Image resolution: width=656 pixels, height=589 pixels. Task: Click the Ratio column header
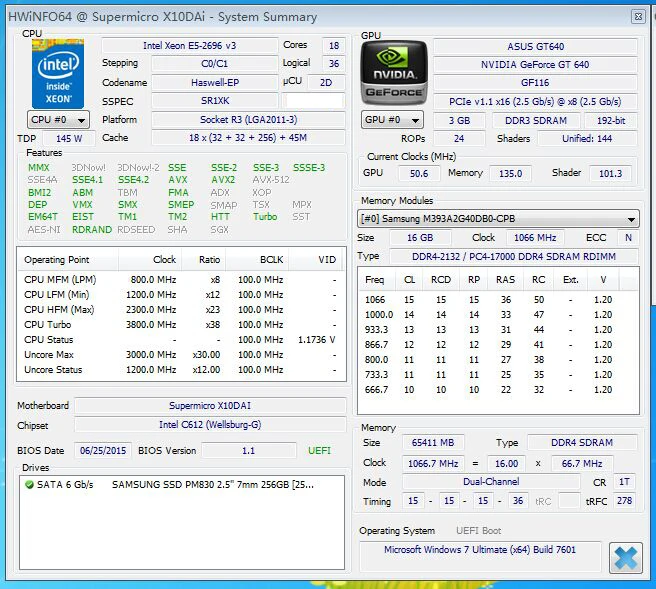coord(204,260)
